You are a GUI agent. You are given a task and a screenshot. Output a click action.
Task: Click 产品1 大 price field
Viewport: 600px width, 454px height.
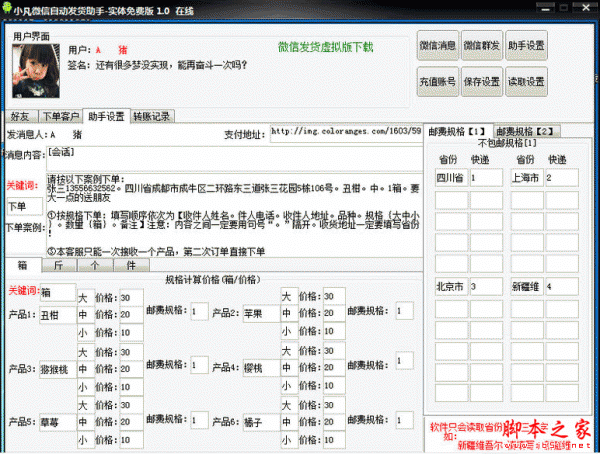tap(131, 298)
